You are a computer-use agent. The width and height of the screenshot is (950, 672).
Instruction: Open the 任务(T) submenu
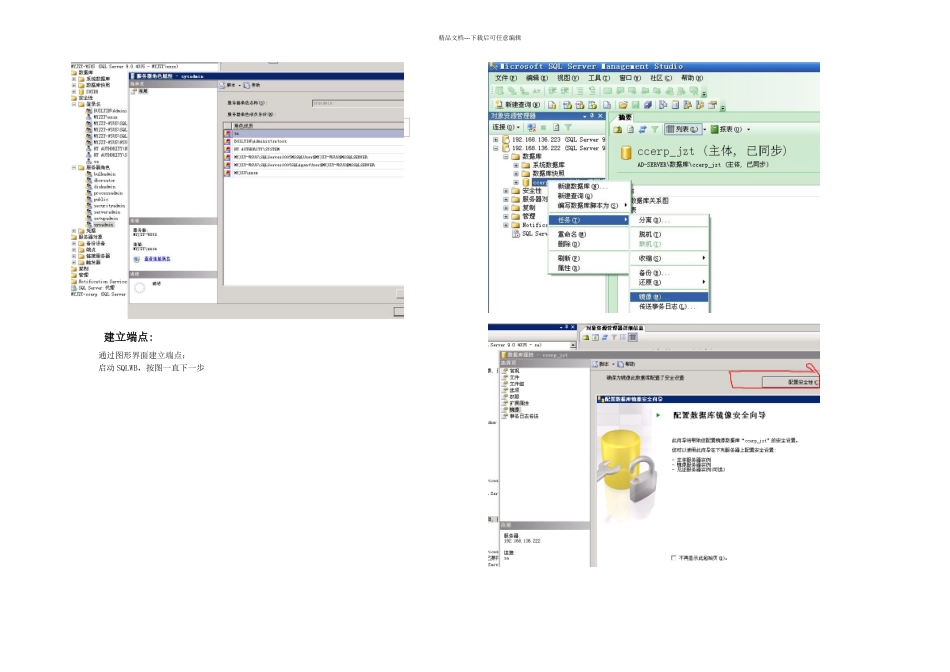click(x=588, y=220)
